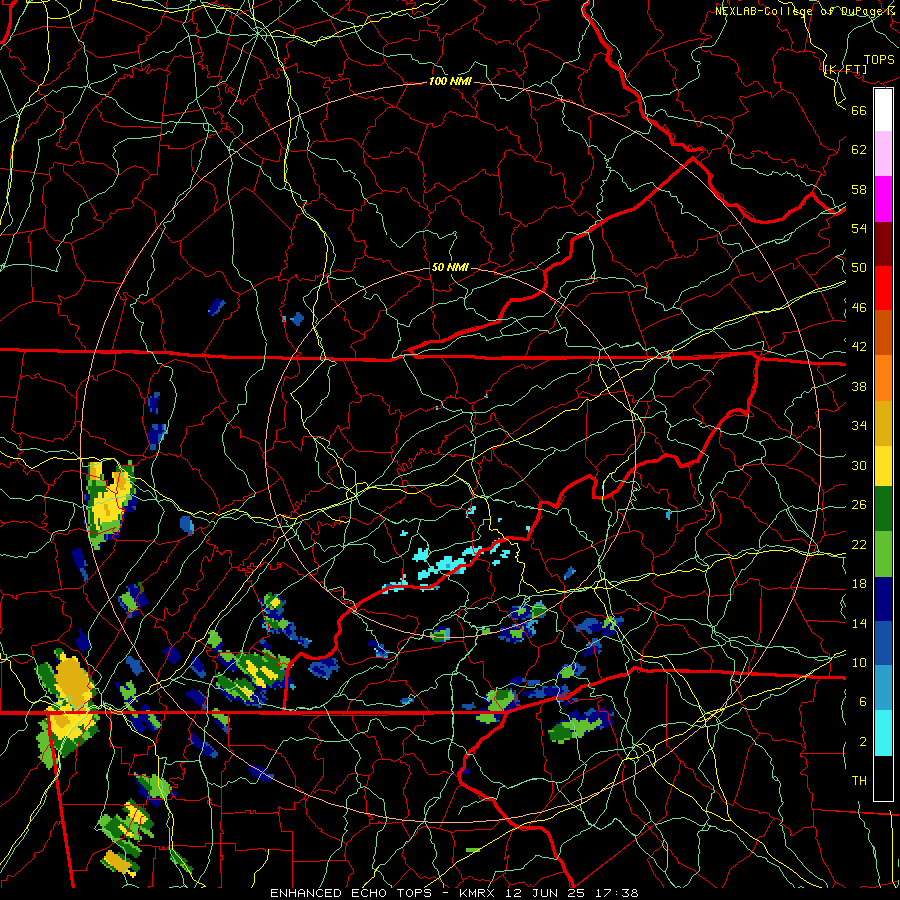
Task: Click the 14 value on the scale
Action: point(859,623)
